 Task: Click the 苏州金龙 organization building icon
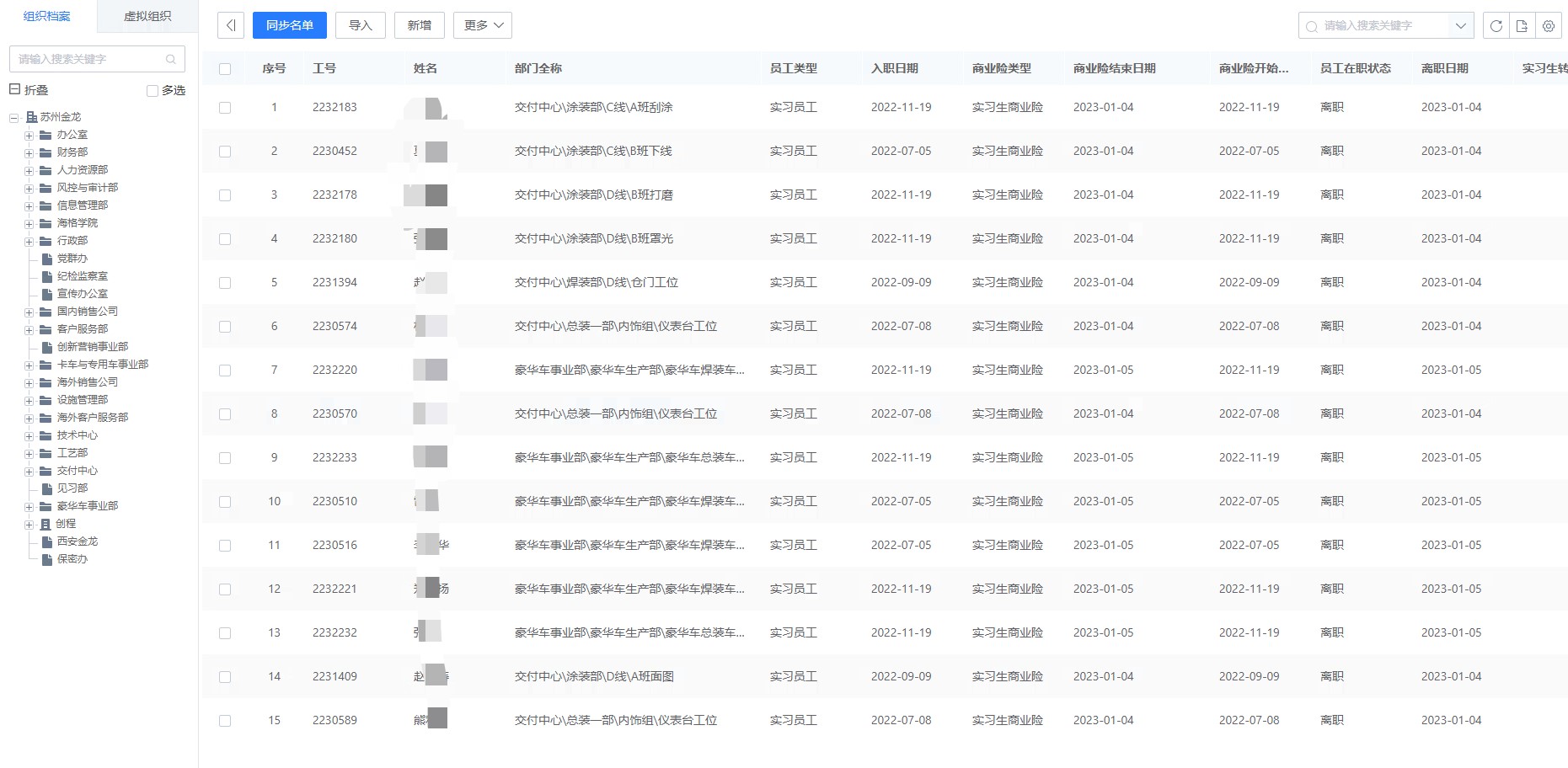pyautogui.click(x=32, y=116)
